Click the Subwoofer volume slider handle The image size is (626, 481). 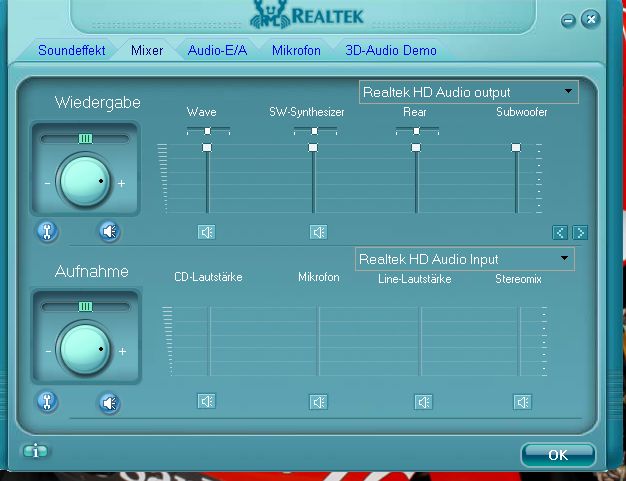coord(516,148)
